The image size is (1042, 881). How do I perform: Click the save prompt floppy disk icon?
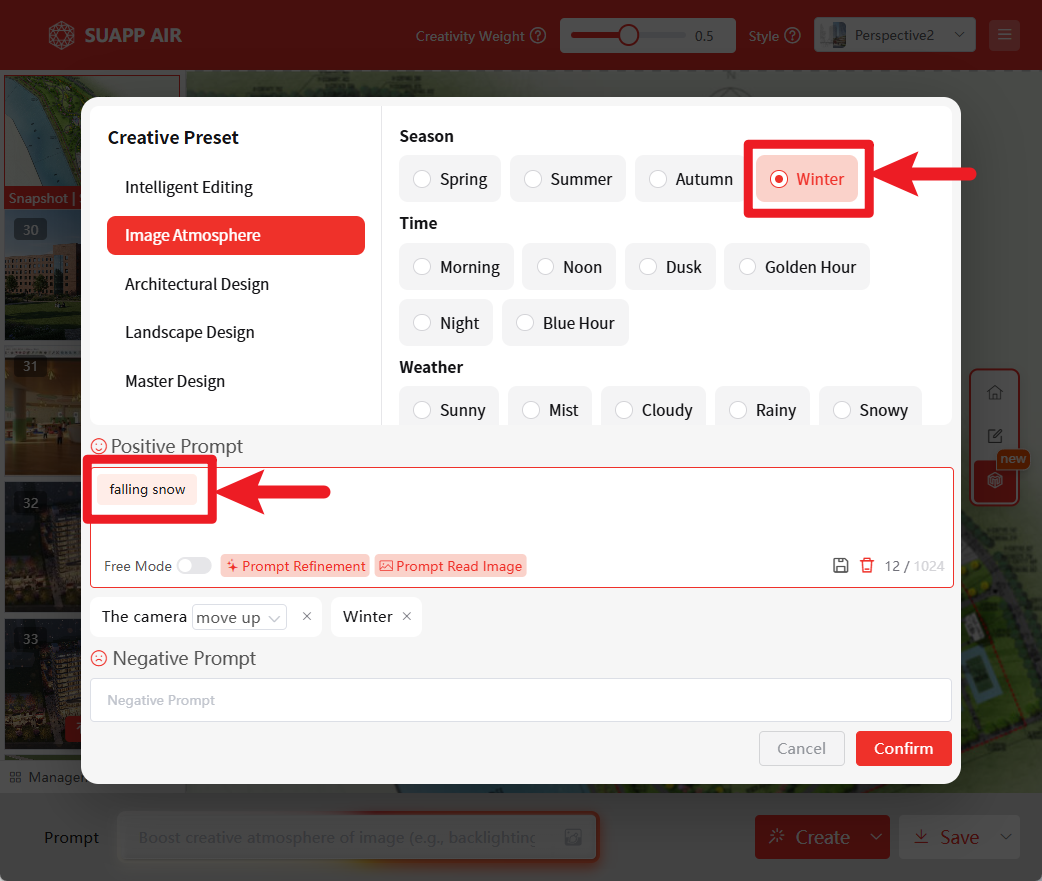click(841, 566)
